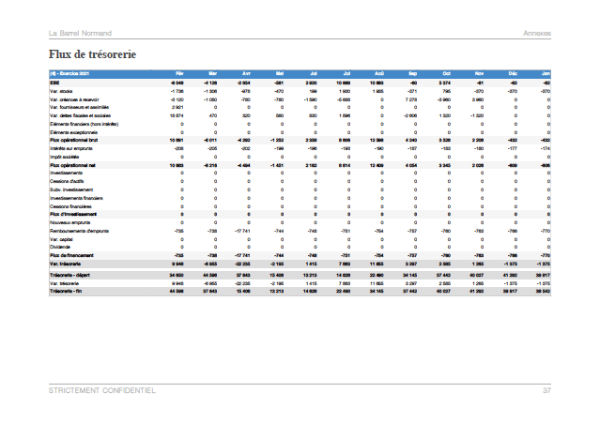The width and height of the screenshot is (600, 423).
Task: Select 'Intérêts sur emprunts' row label
Action: (x=71, y=149)
